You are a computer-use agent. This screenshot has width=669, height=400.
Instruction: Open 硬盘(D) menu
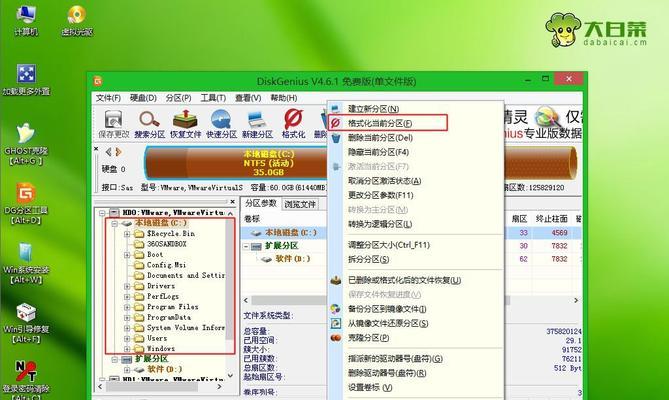coord(143,98)
